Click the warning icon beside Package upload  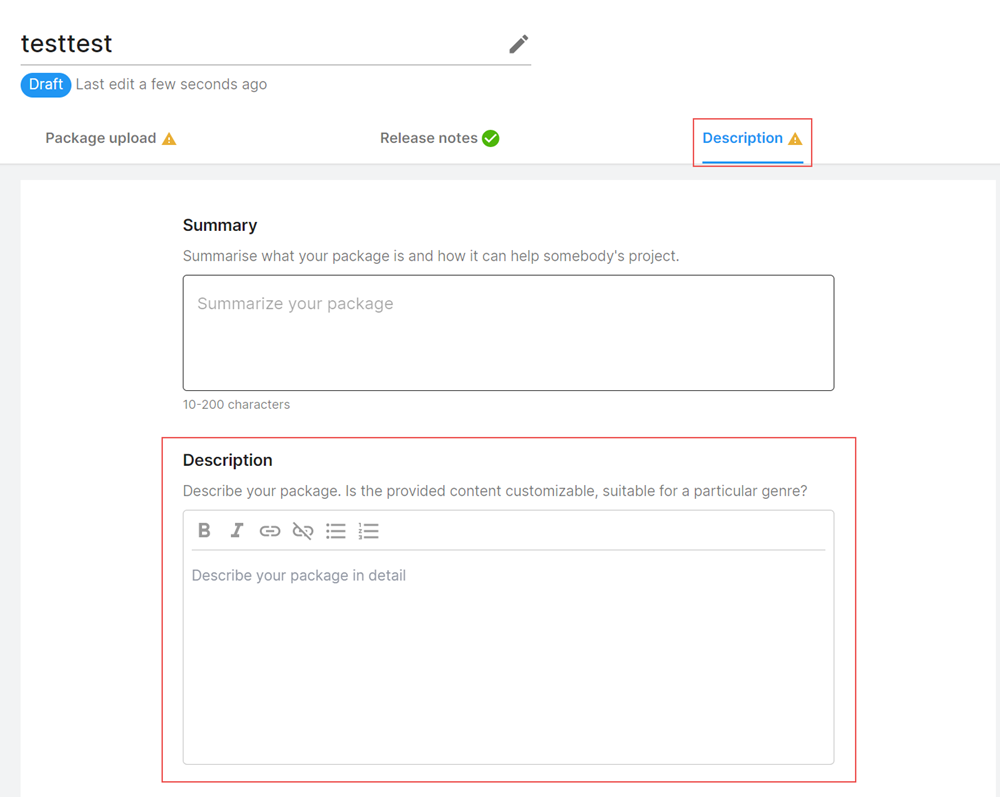point(169,139)
